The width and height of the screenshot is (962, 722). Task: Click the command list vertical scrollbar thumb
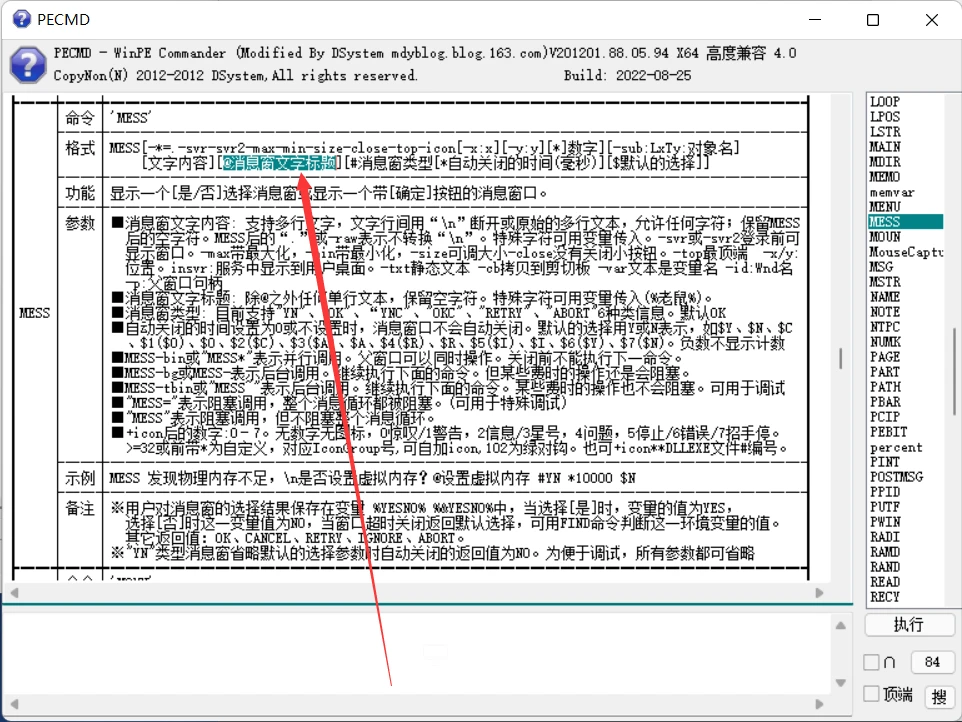coord(954,372)
